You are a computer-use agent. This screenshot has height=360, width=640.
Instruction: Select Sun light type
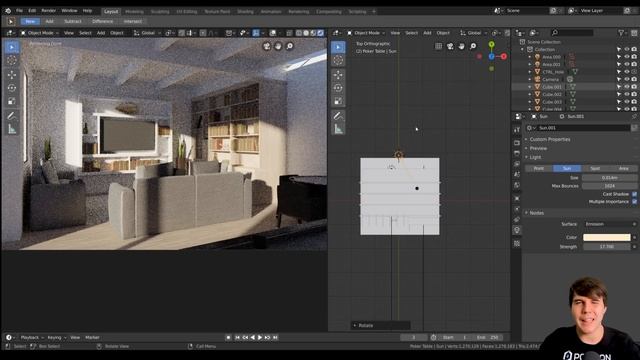(567, 168)
